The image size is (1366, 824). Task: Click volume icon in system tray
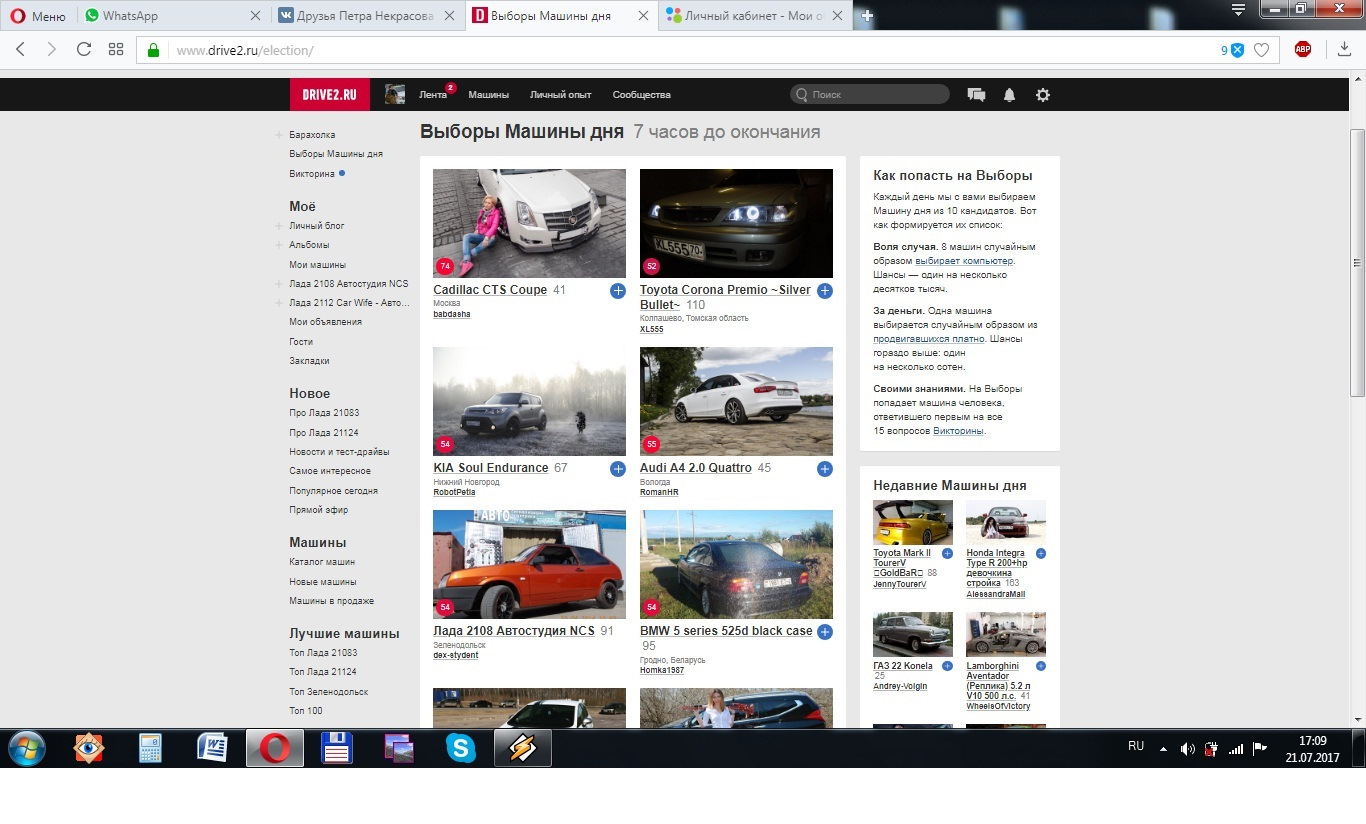(x=1187, y=749)
